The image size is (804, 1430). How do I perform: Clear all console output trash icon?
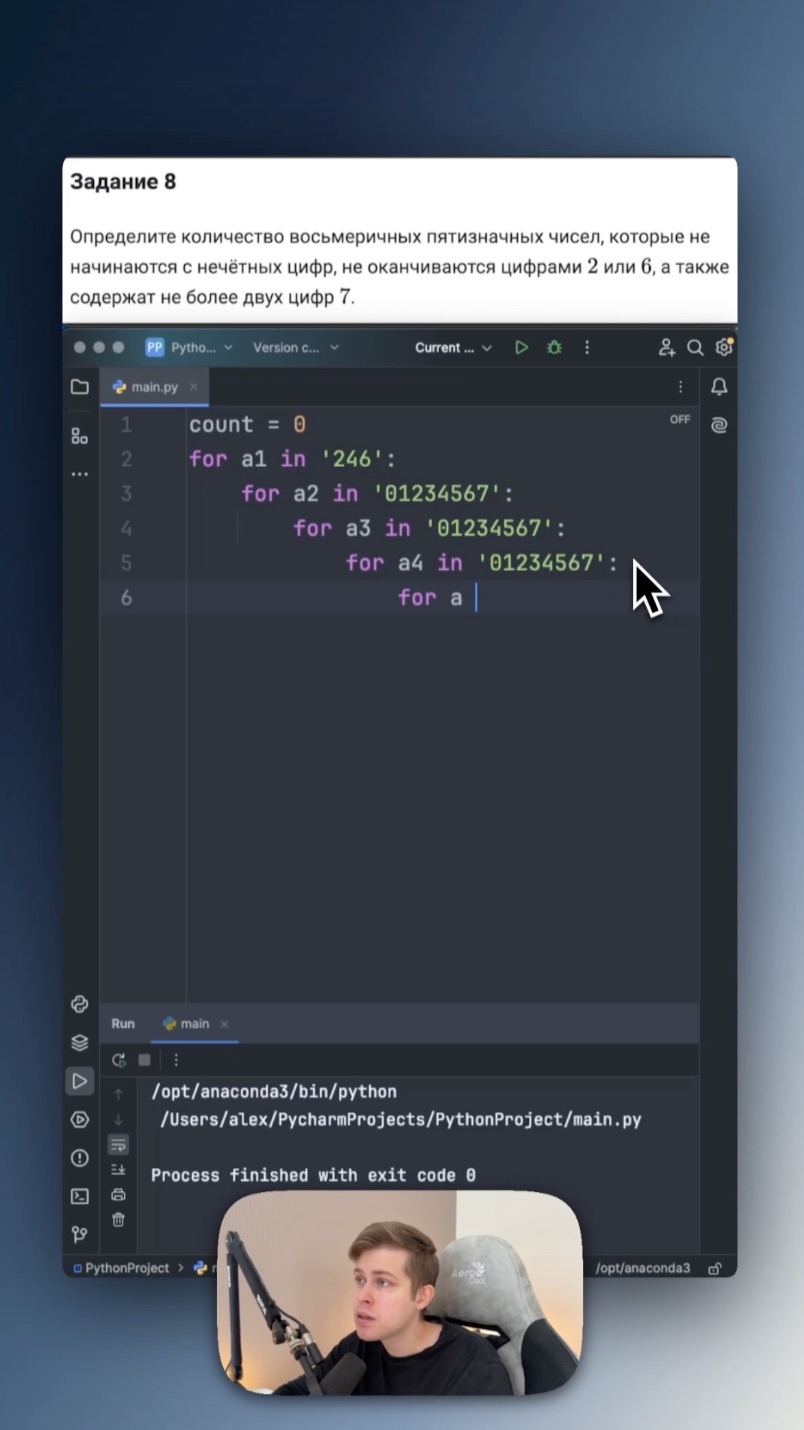(x=118, y=1219)
